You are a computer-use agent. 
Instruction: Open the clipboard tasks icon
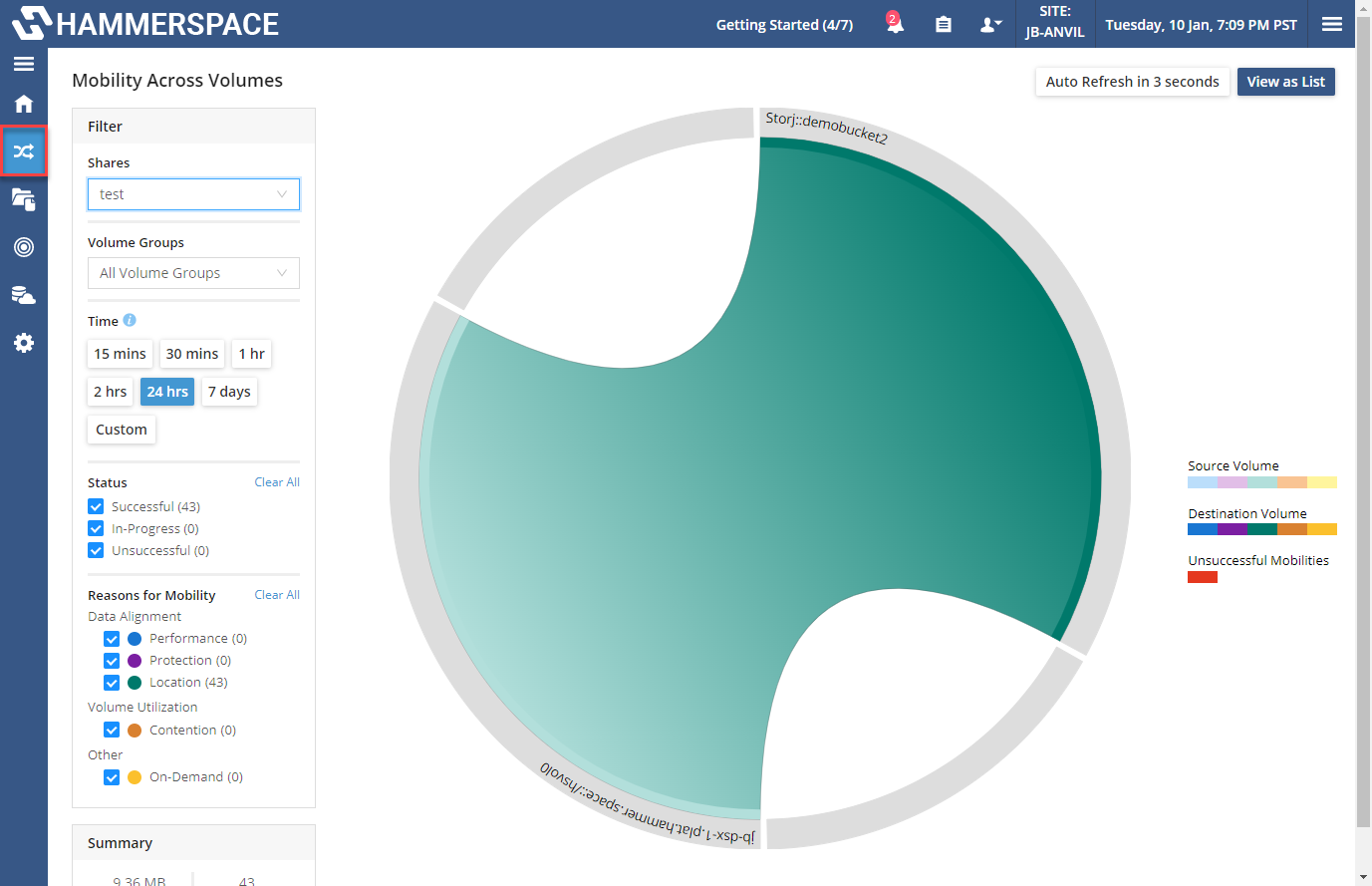coord(944,24)
